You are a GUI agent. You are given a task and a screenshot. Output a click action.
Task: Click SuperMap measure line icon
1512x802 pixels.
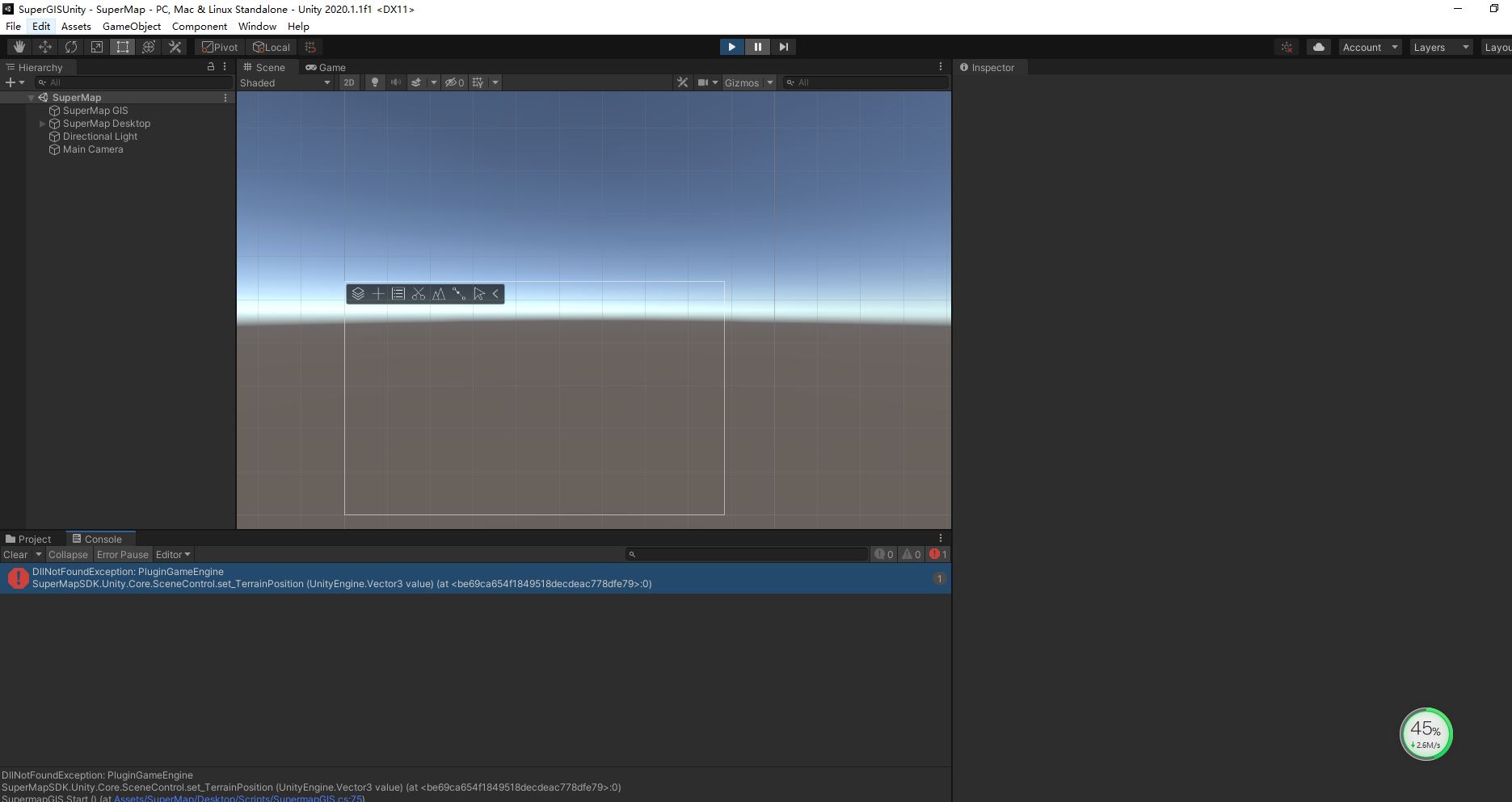click(x=459, y=294)
